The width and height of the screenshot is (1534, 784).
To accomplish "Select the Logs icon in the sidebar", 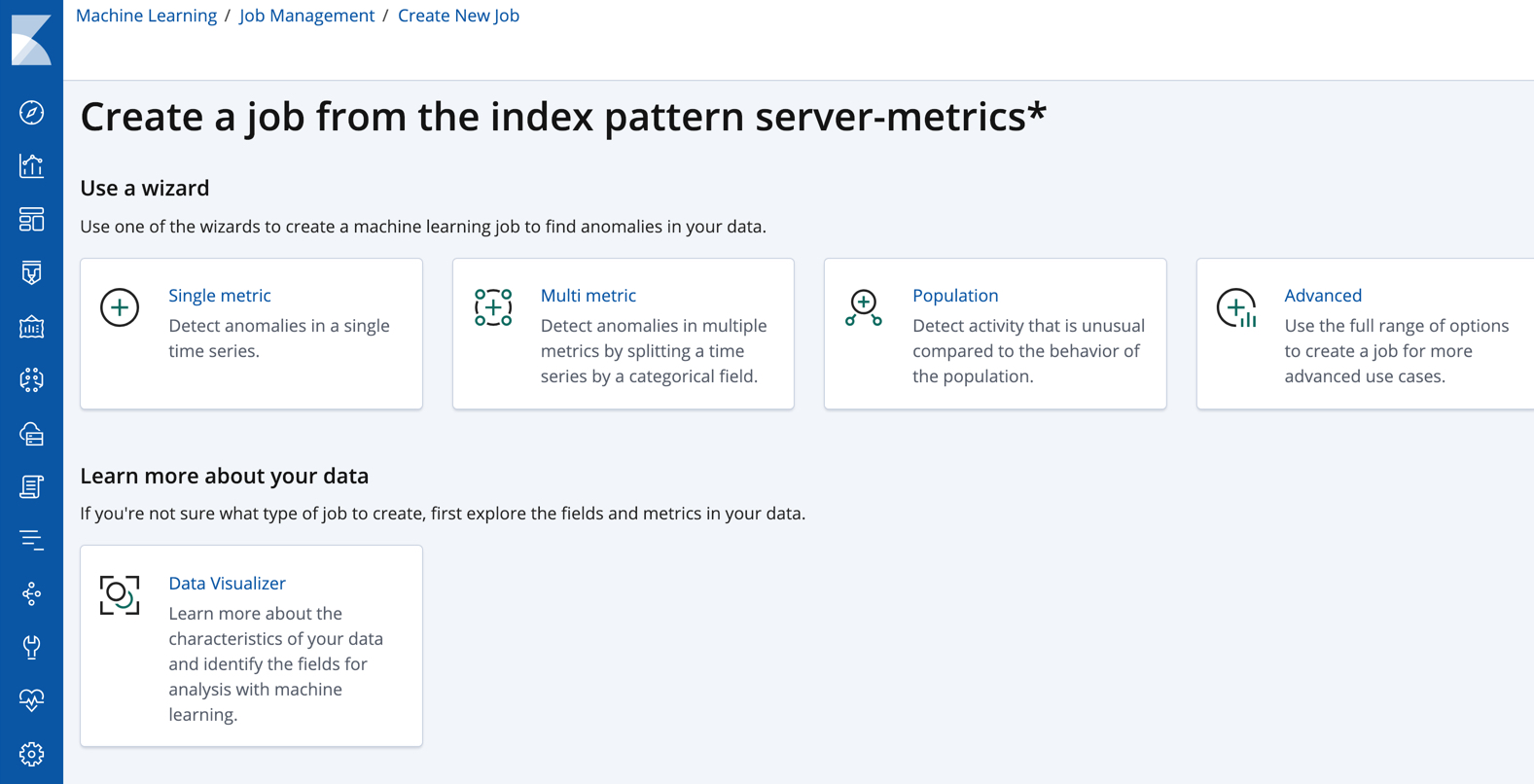I will [x=32, y=487].
